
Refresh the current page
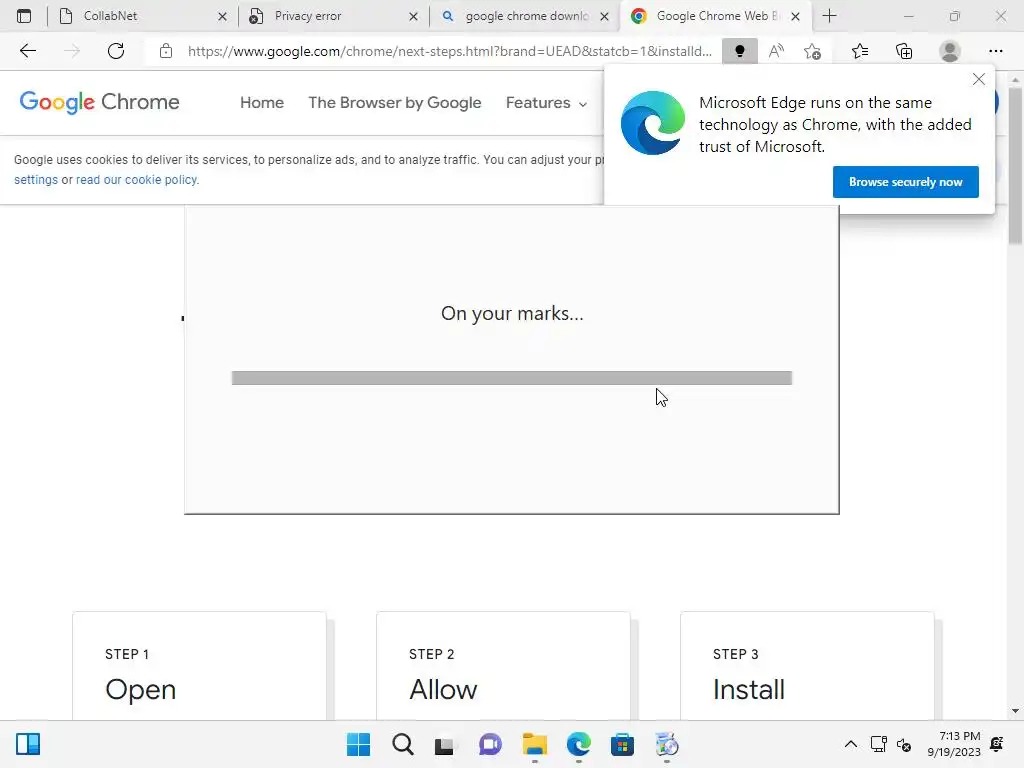116,51
